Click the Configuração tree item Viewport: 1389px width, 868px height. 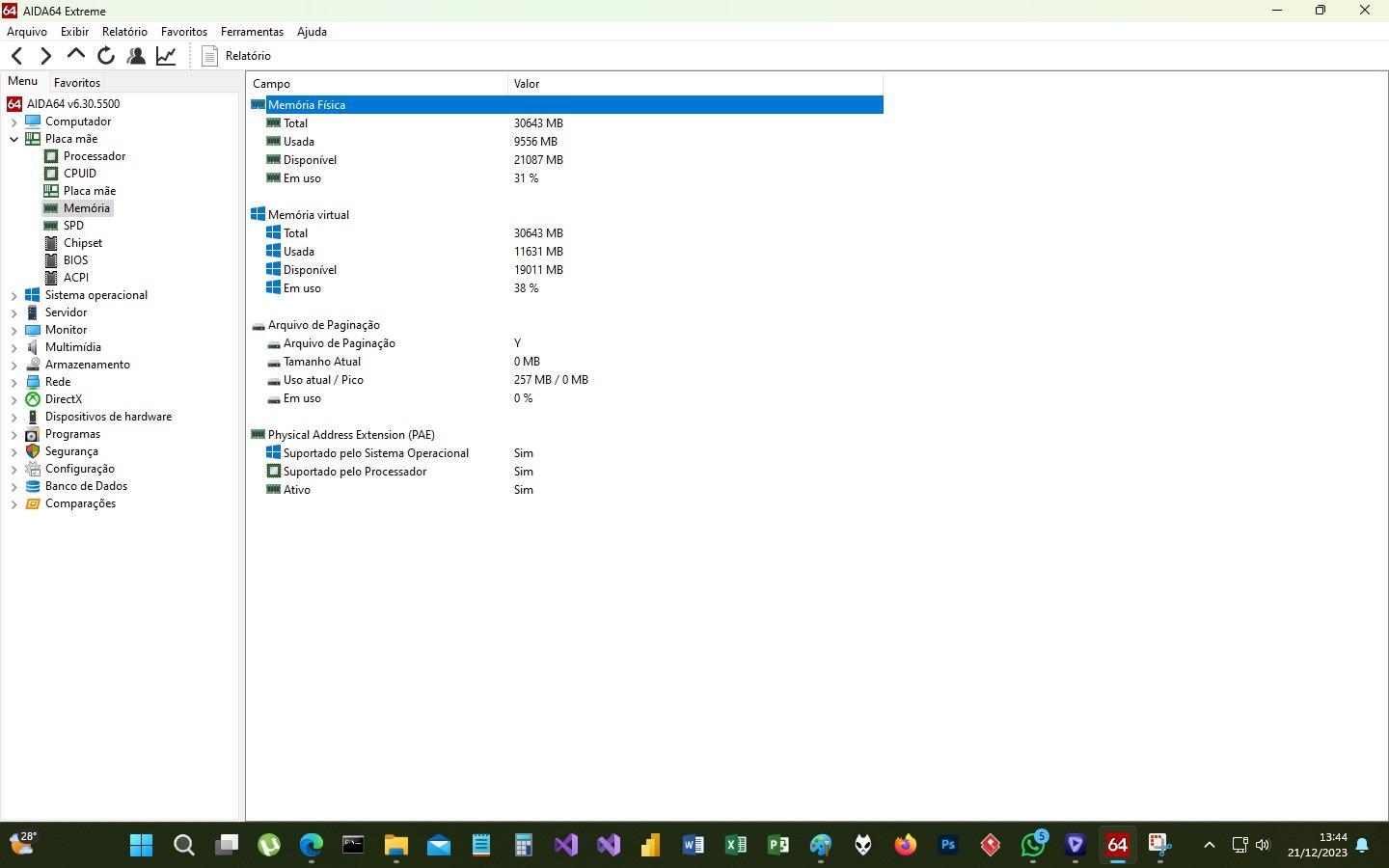80,469
